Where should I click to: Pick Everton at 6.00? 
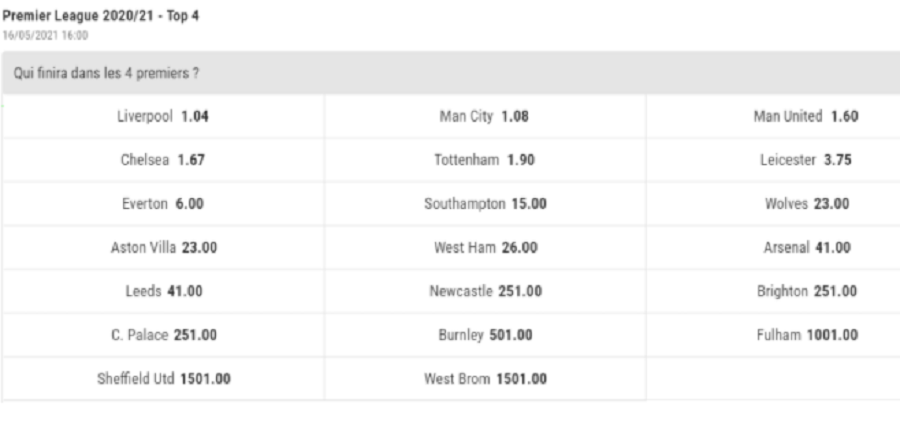pos(164,203)
